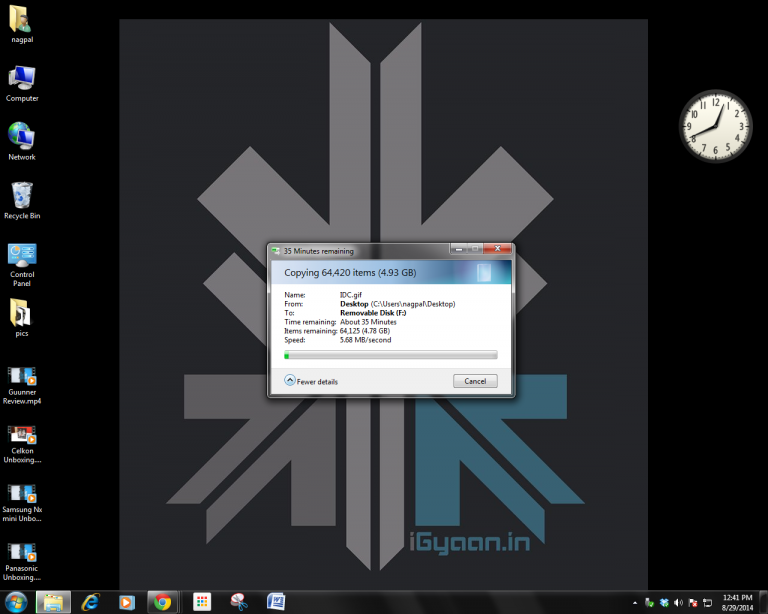
Task: Show hidden system tray icons
Action: [637, 602]
